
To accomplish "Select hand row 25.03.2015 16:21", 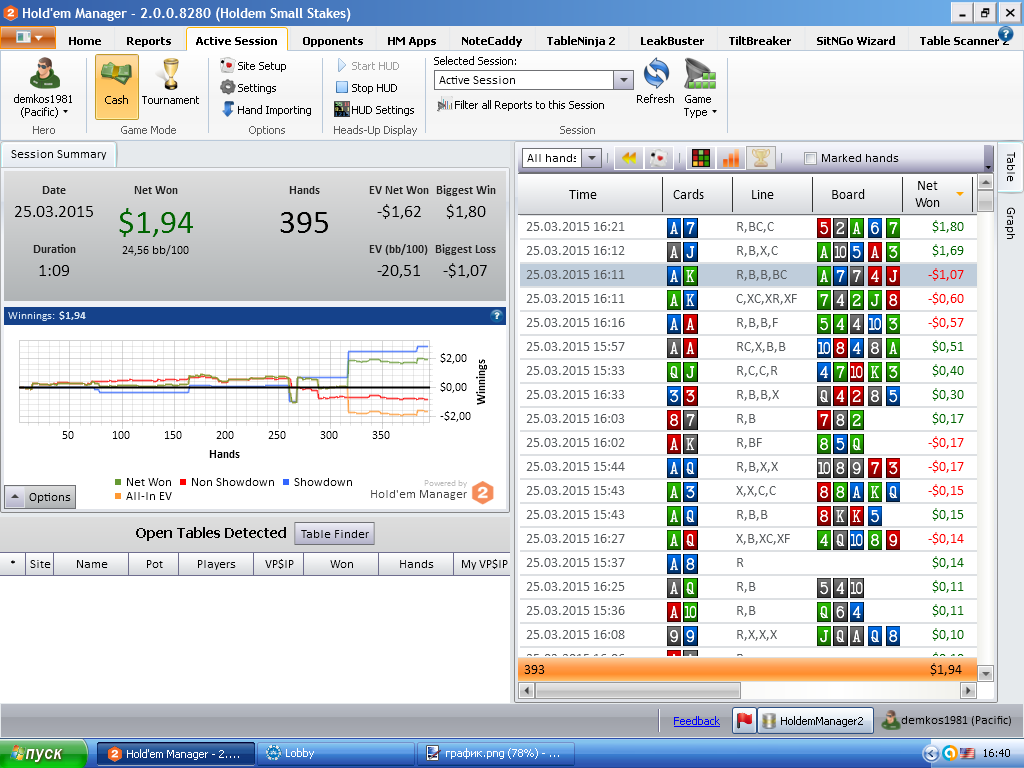I will 748,227.
